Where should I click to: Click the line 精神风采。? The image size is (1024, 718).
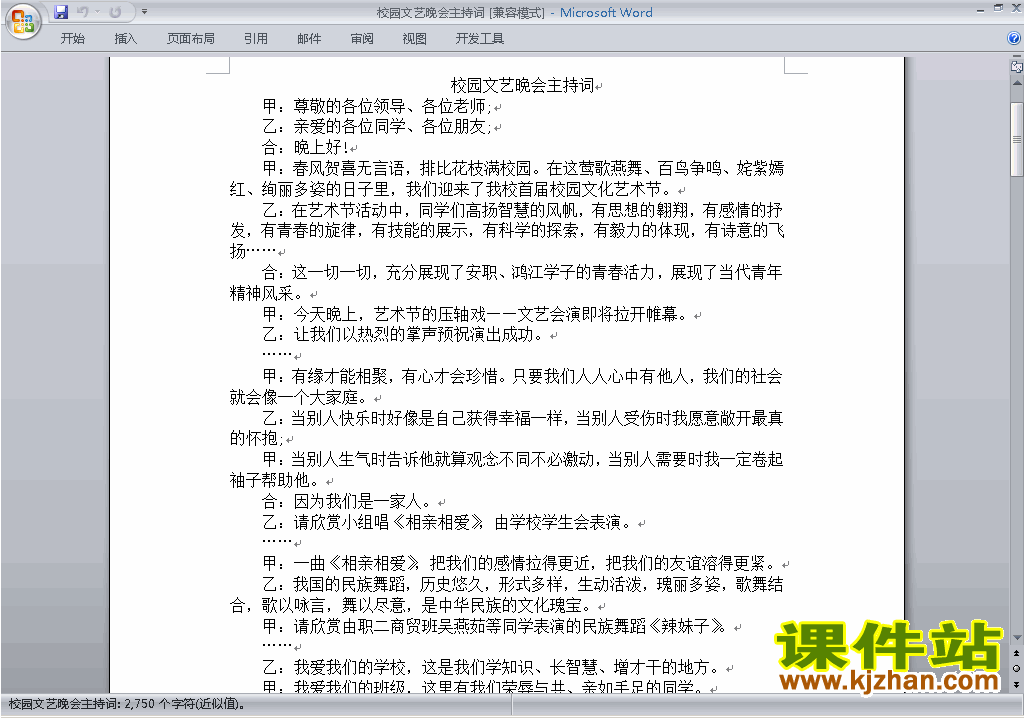(266, 293)
